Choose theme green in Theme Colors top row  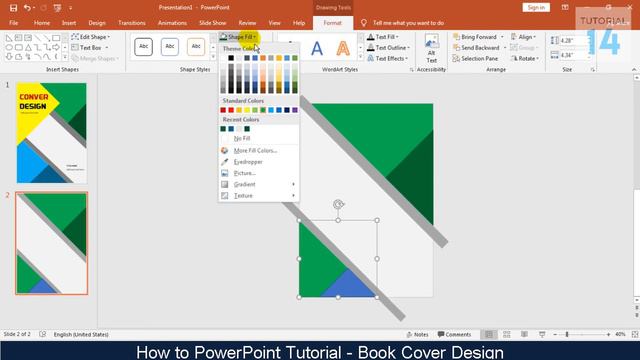coord(295,58)
